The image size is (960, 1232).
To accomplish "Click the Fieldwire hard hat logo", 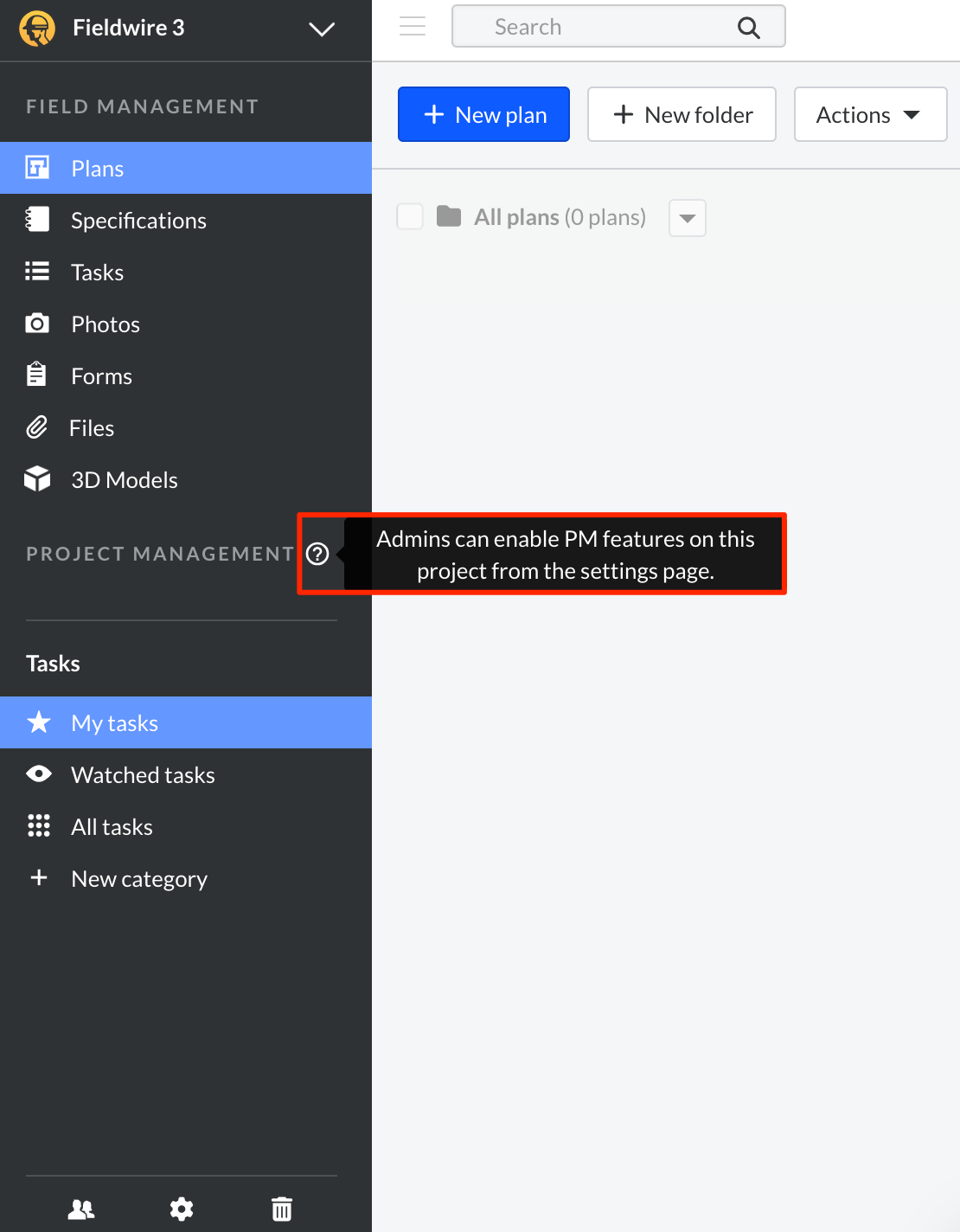I will (37, 28).
